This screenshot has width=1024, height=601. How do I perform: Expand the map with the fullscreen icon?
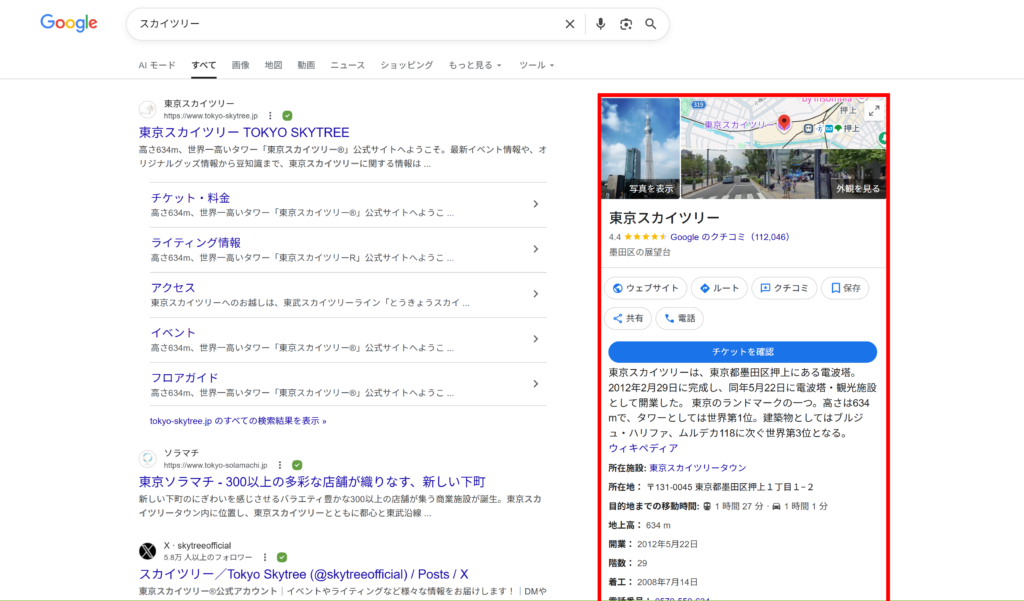[x=873, y=111]
